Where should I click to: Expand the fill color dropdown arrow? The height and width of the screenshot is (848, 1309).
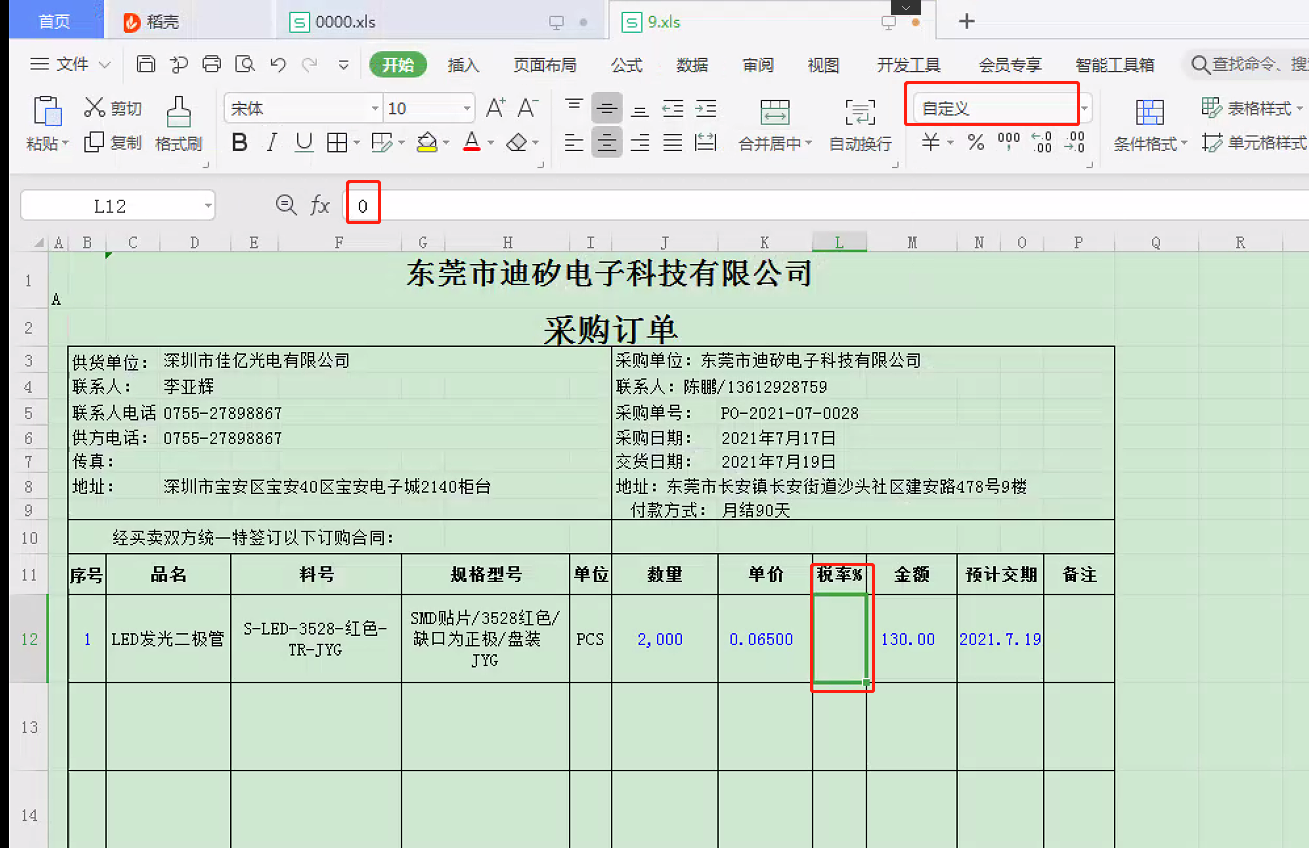click(445, 144)
